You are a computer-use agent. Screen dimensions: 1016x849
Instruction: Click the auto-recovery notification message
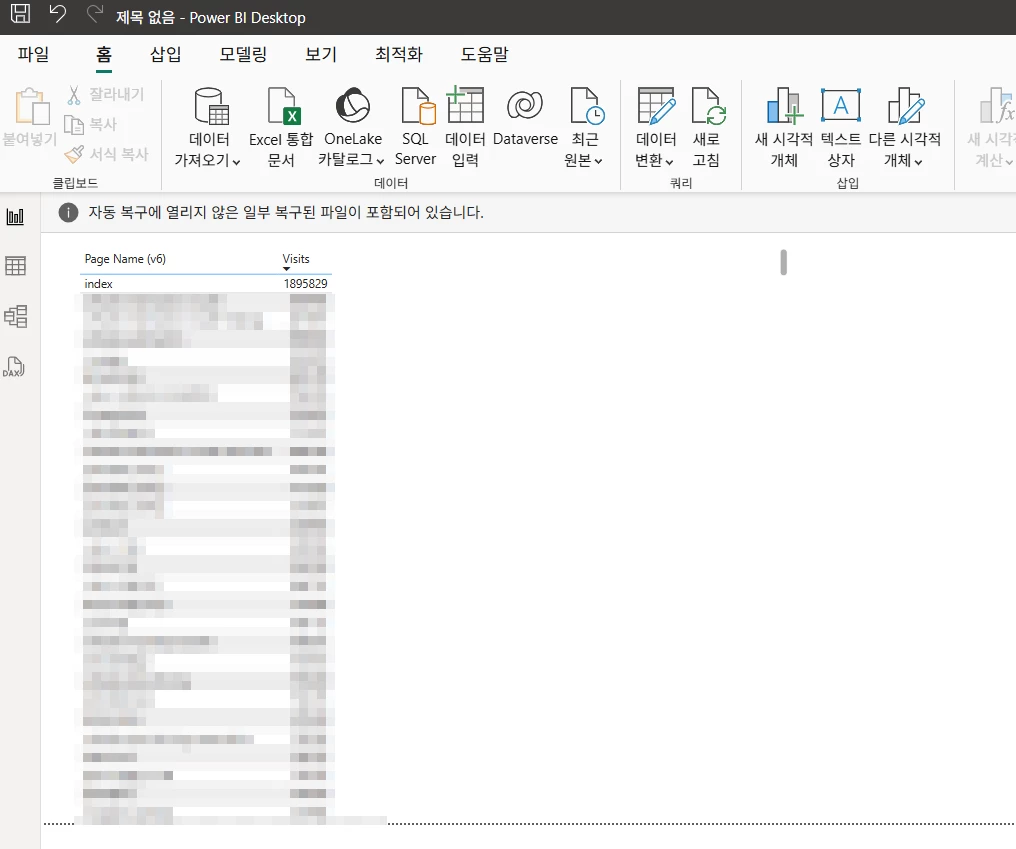(x=286, y=212)
